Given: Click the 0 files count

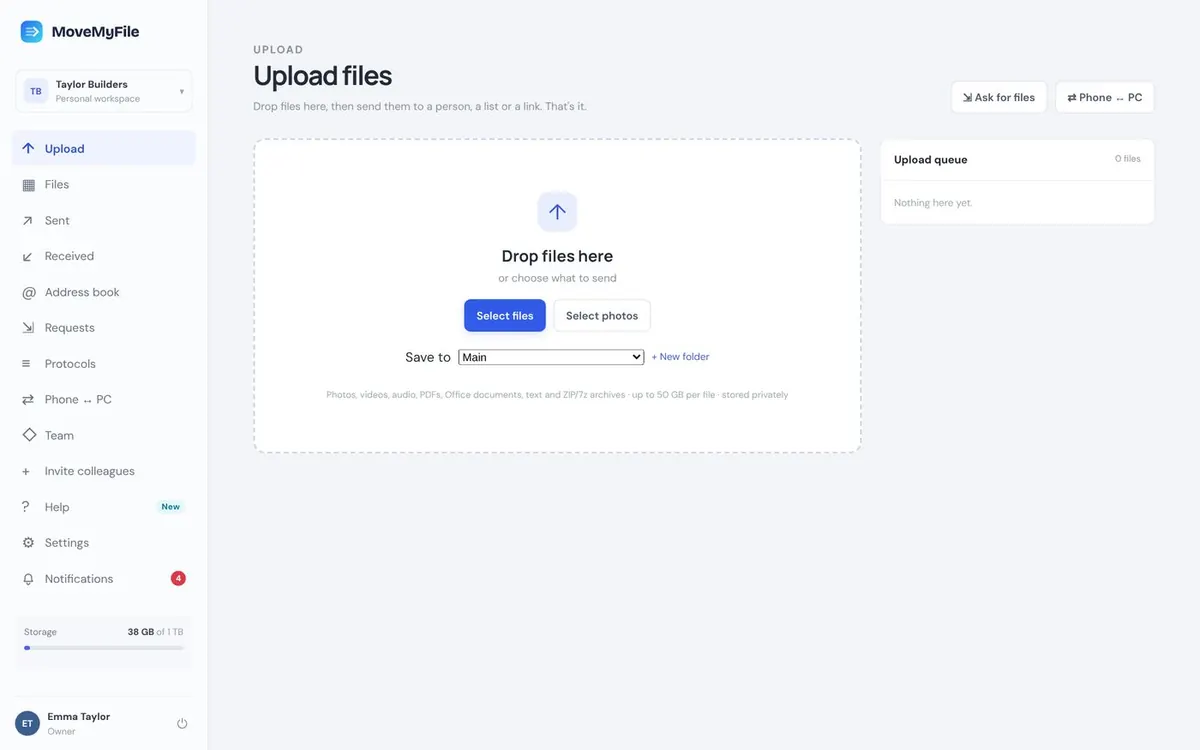Looking at the screenshot, I should 1128,159.
